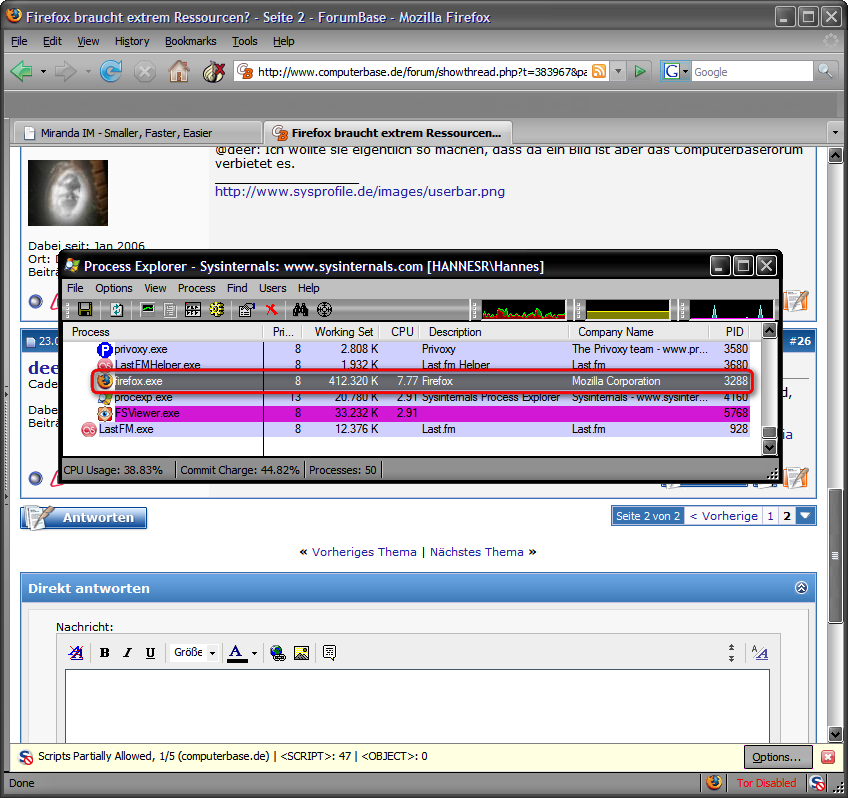Close NoScript notification bar red X
The width and height of the screenshot is (848, 798).
coord(828,757)
